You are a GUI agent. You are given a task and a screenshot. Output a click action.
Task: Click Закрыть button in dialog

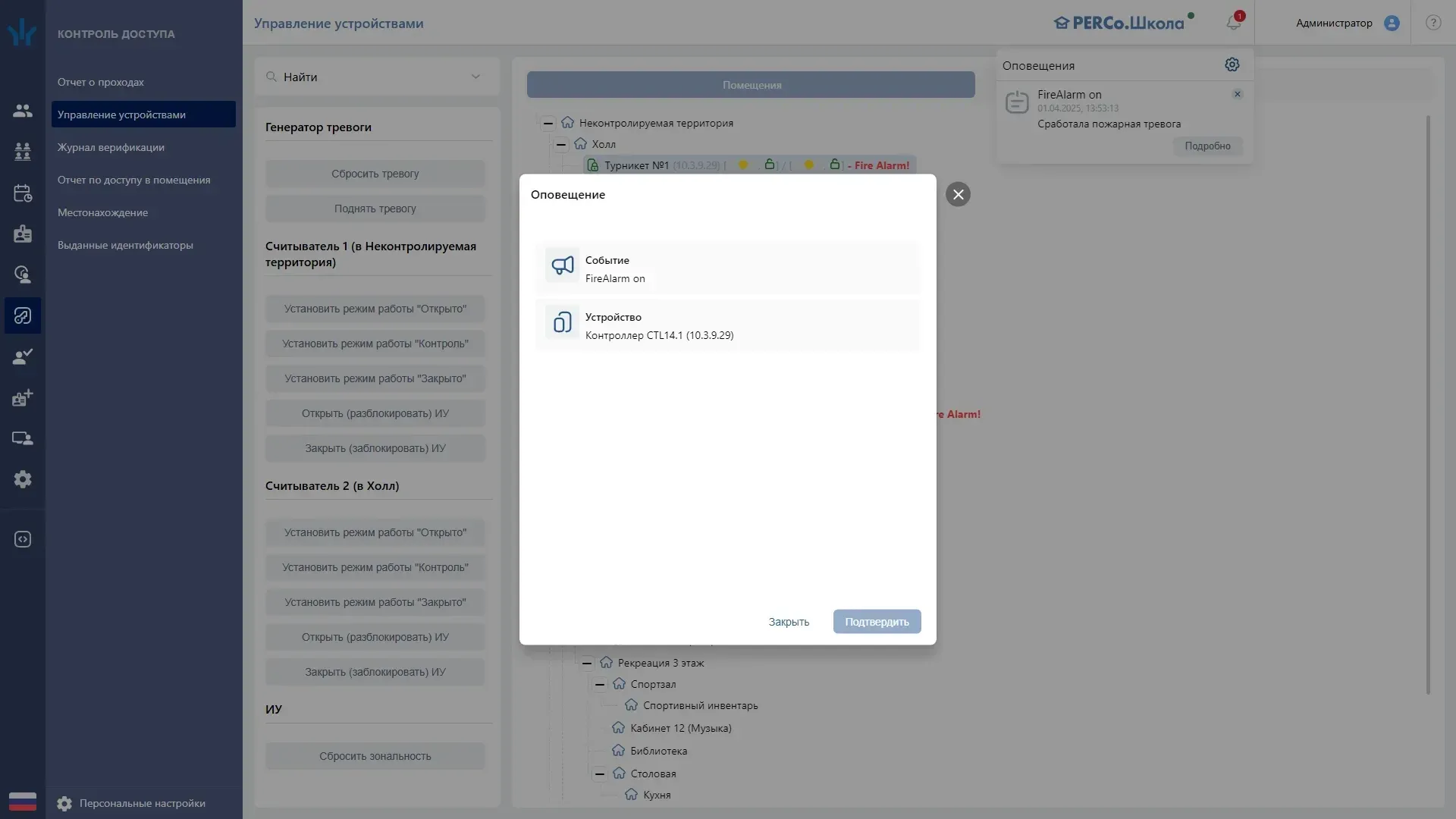(789, 622)
